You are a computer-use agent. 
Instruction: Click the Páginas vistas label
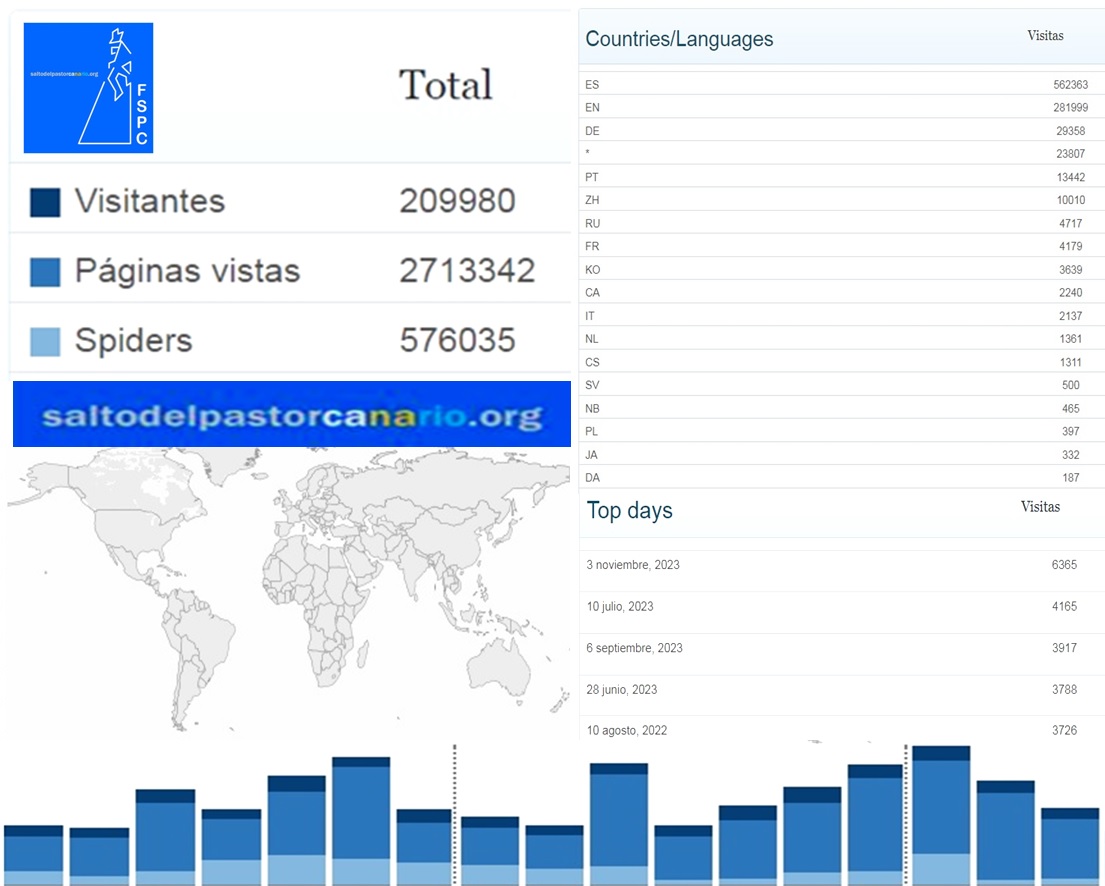point(187,271)
